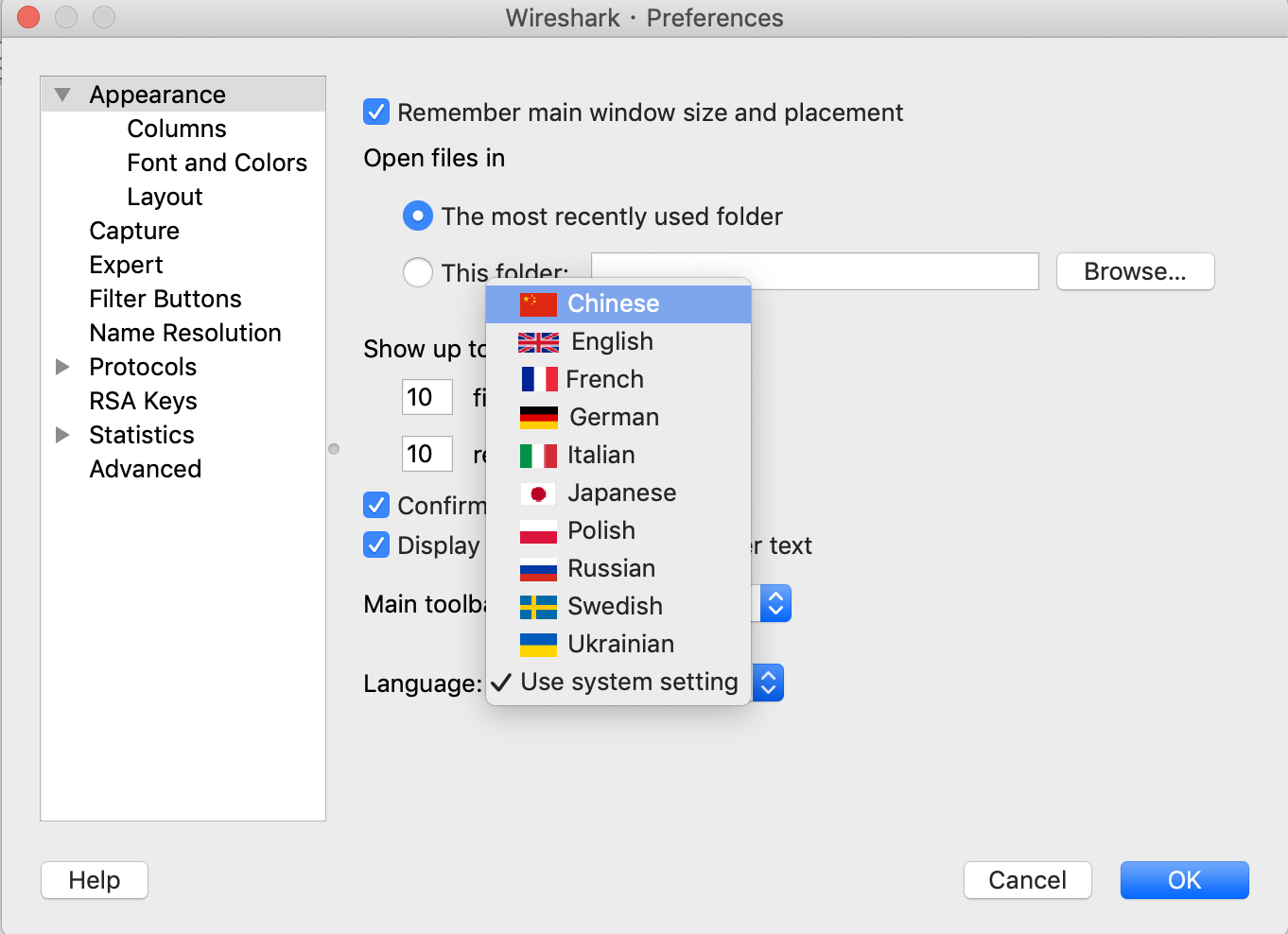Image resolution: width=1288 pixels, height=934 pixels.
Task: Click the Help button
Action: click(x=95, y=880)
